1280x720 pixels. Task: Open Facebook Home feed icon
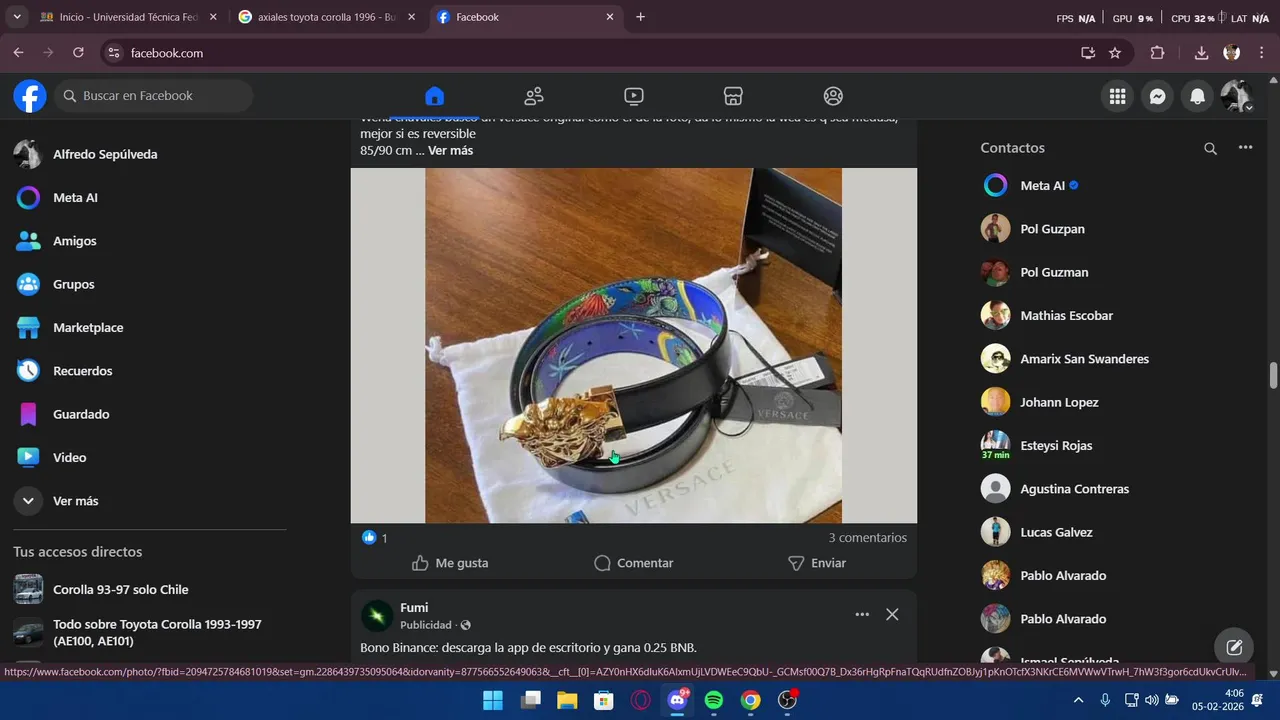pos(434,96)
